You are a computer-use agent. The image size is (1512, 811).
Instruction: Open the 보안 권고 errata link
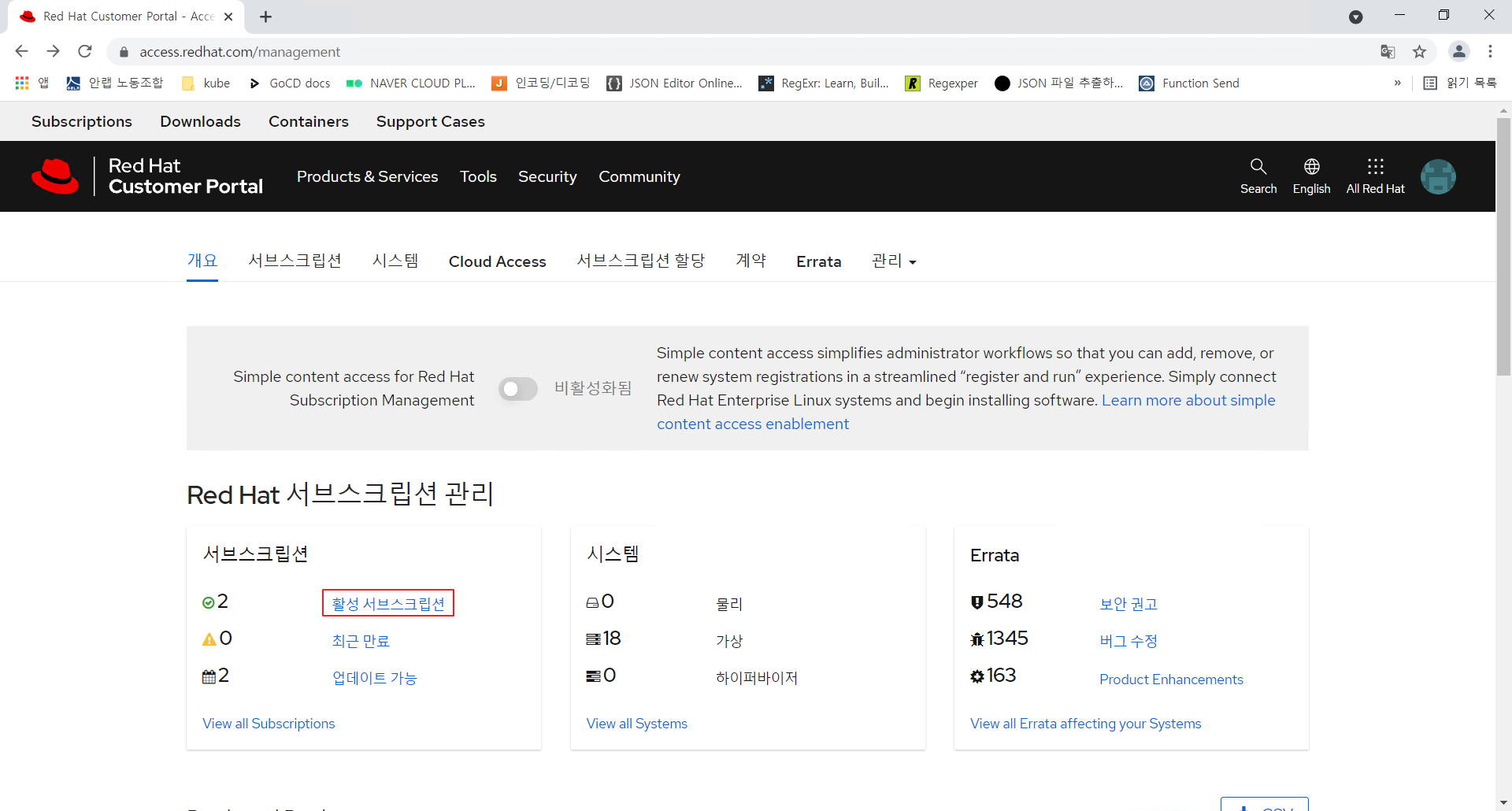1128,604
